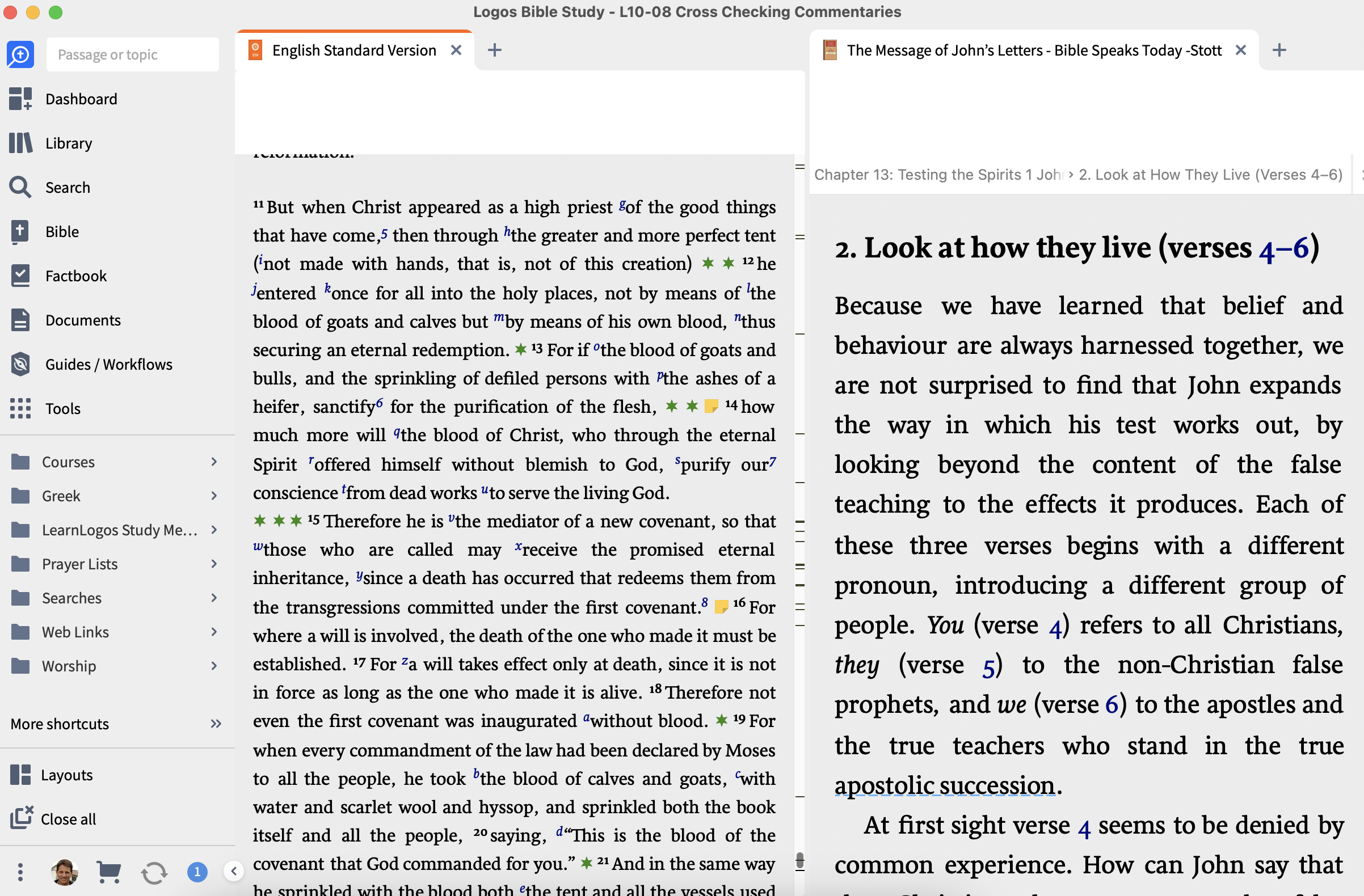Click breadcrumb 2. Look at How They Live
1364x896 pixels.
coord(1210,174)
